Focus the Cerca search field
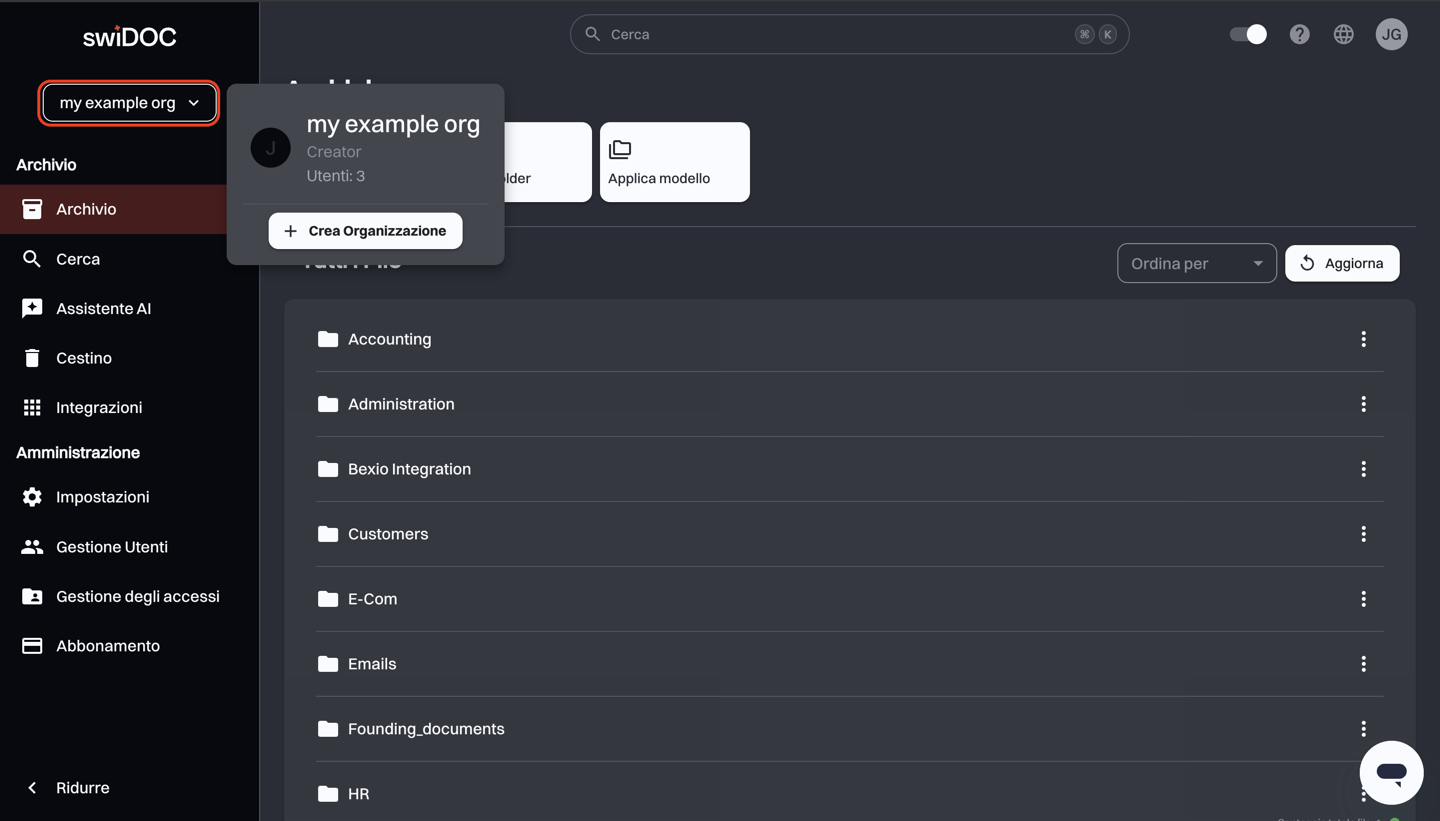Screen dimensions: 1440x821 [x=849, y=34]
